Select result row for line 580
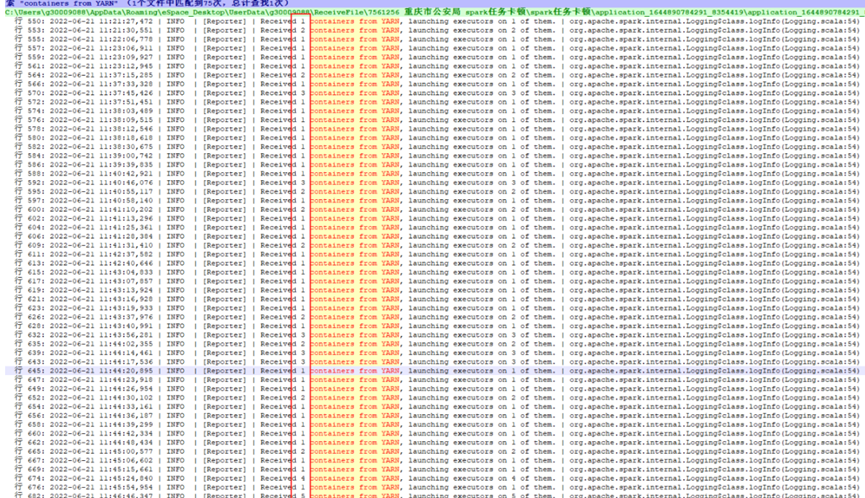The width and height of the screenshot is (865, 498). [x=435, y=138]
